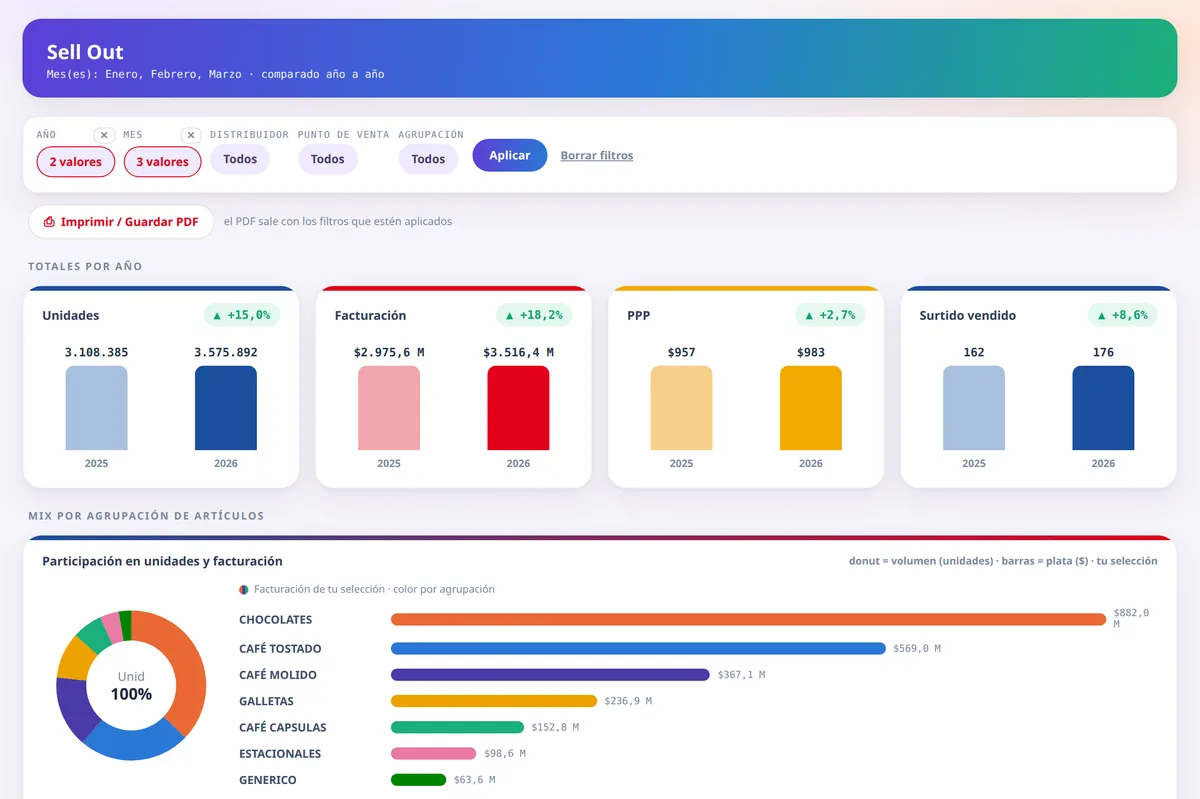Click the CHOCOLATES row label
Image resolution: width=1200 pixels, height=799 pixels.
click(x=276, y=620)
